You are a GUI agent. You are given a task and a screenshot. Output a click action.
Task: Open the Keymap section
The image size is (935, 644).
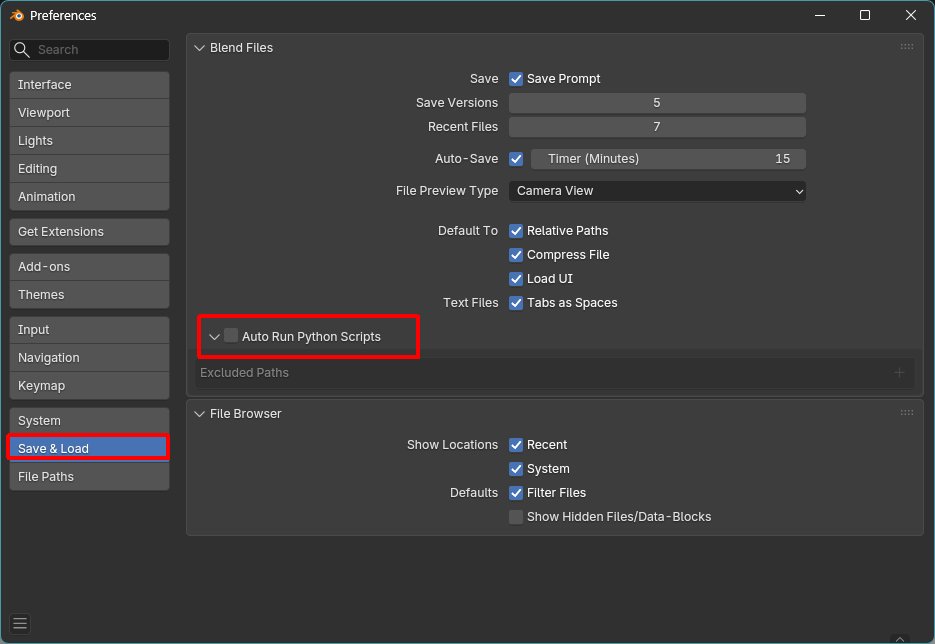click(89, 386)
